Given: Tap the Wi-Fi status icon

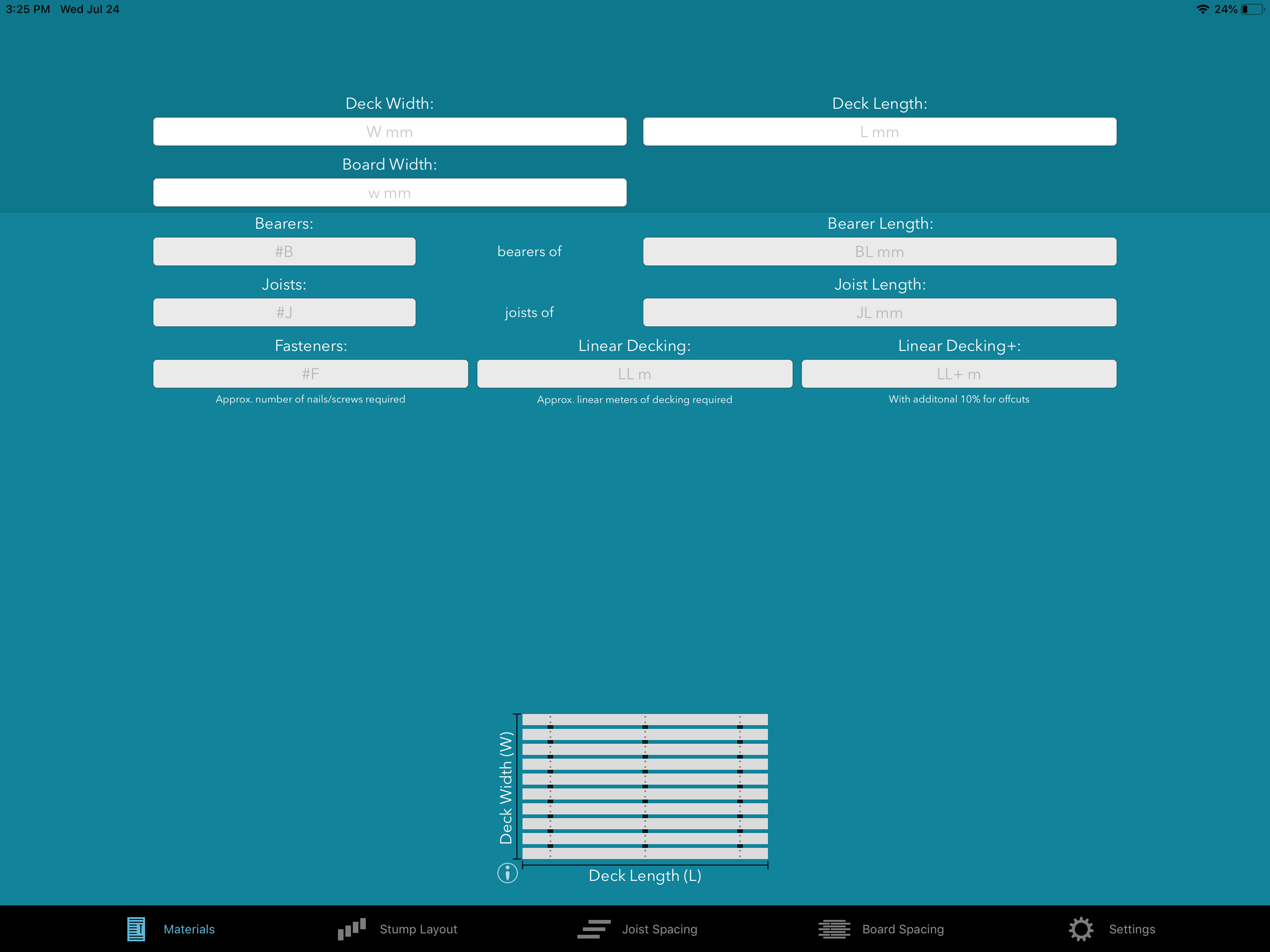Looking at the screenshot, I should click(x=1202, y=9).
